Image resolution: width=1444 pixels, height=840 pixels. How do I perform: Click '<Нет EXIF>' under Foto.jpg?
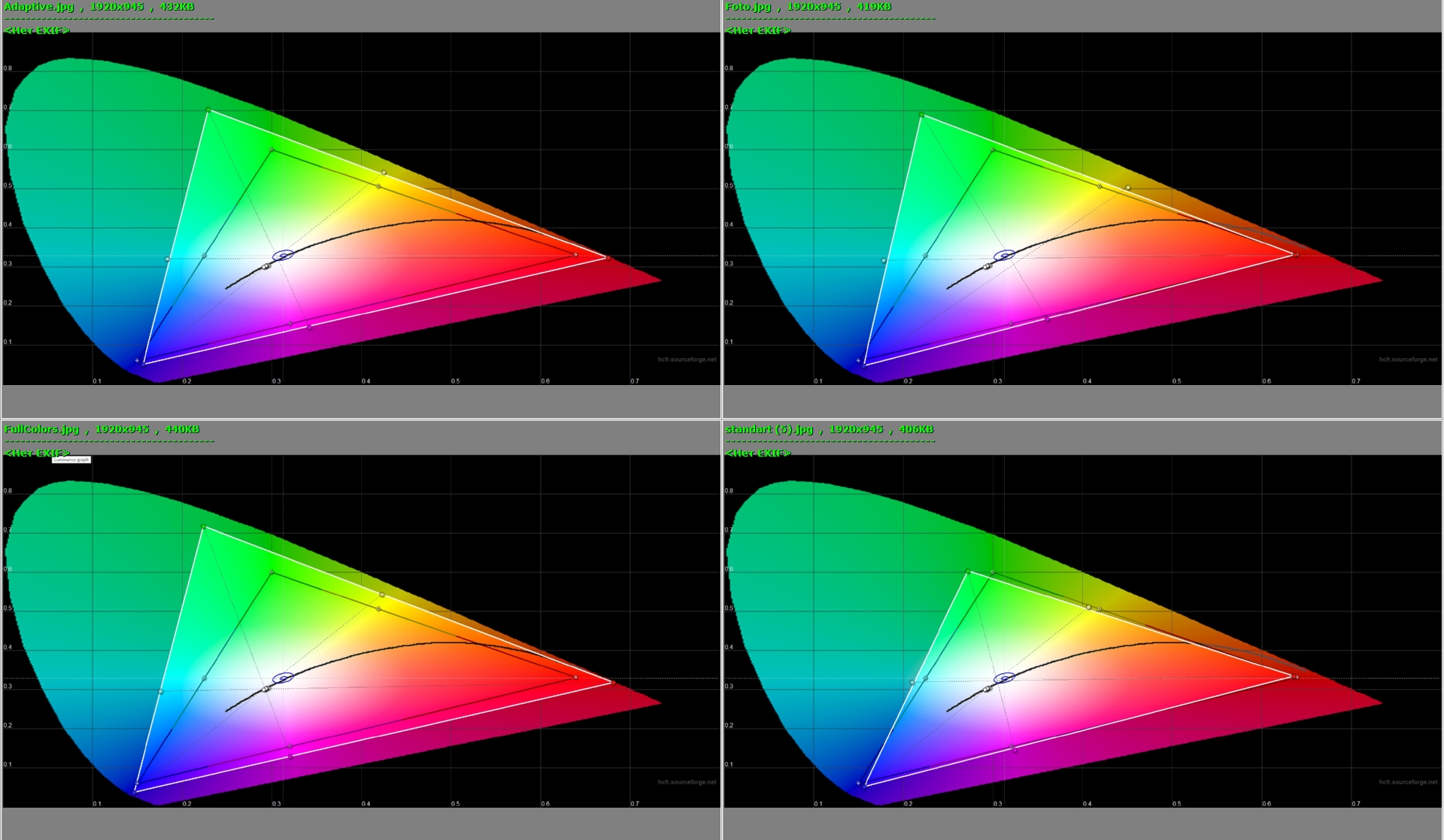coord(758,31)
